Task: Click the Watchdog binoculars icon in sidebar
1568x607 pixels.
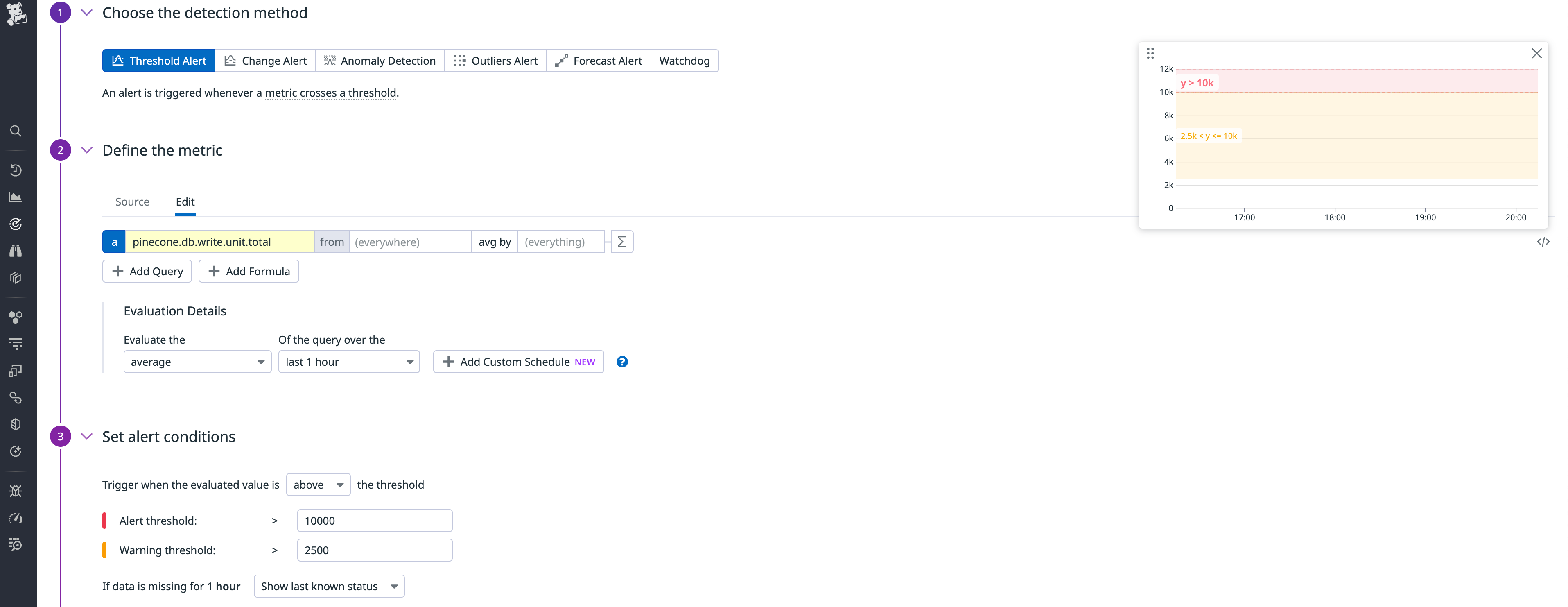Action: pyautogui.click(x=16, y=249)
